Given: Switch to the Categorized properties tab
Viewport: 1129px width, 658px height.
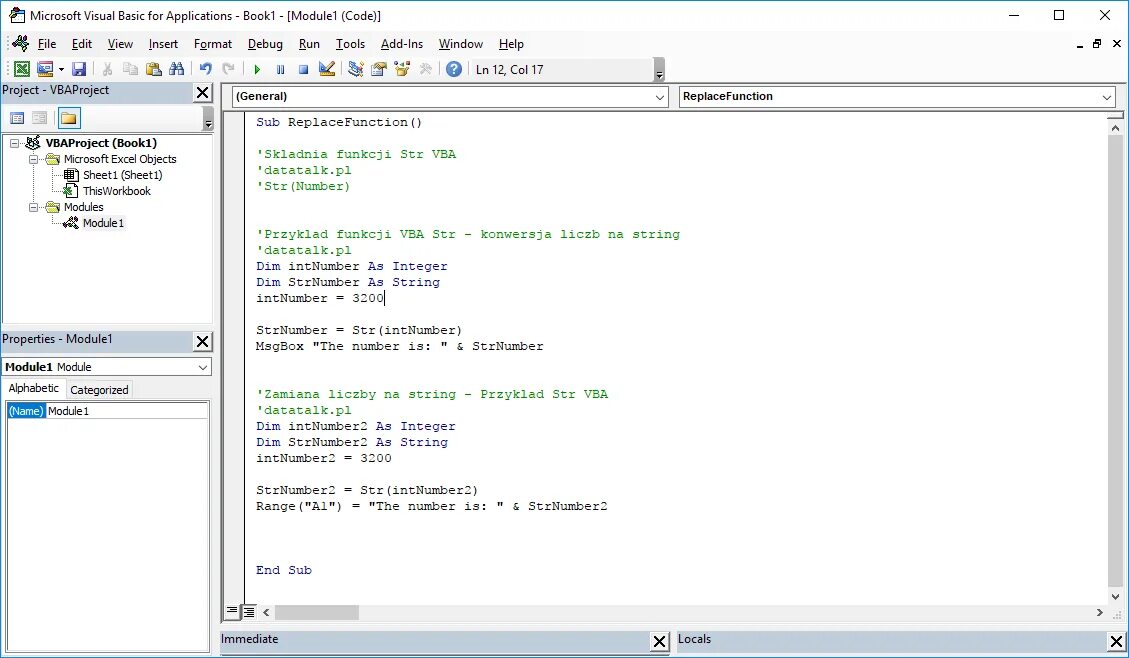Looking at the screenshot, I should (99, 389).
